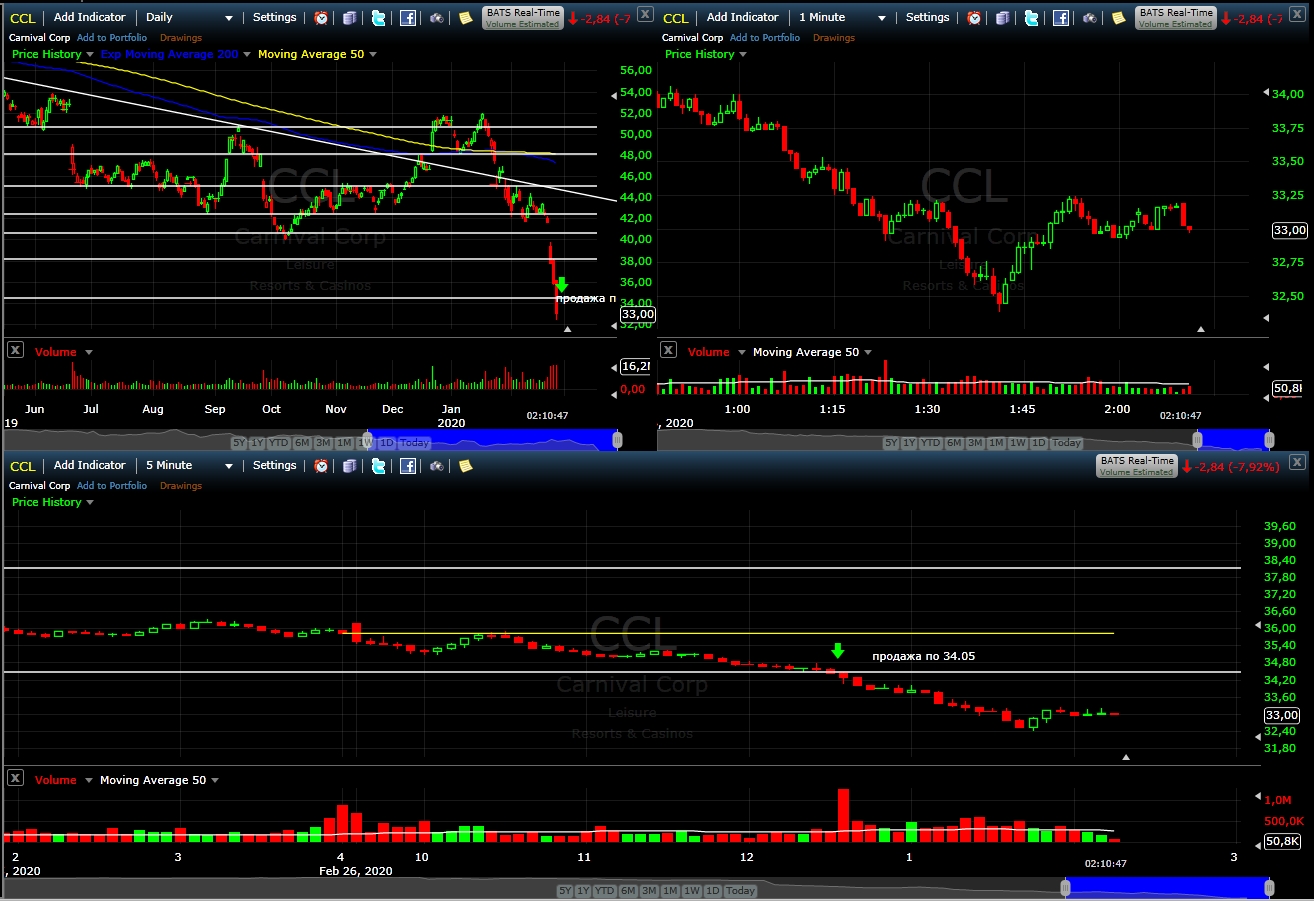
Task: Open Settings for the Daily chart
Action: [x=274, y=18]
